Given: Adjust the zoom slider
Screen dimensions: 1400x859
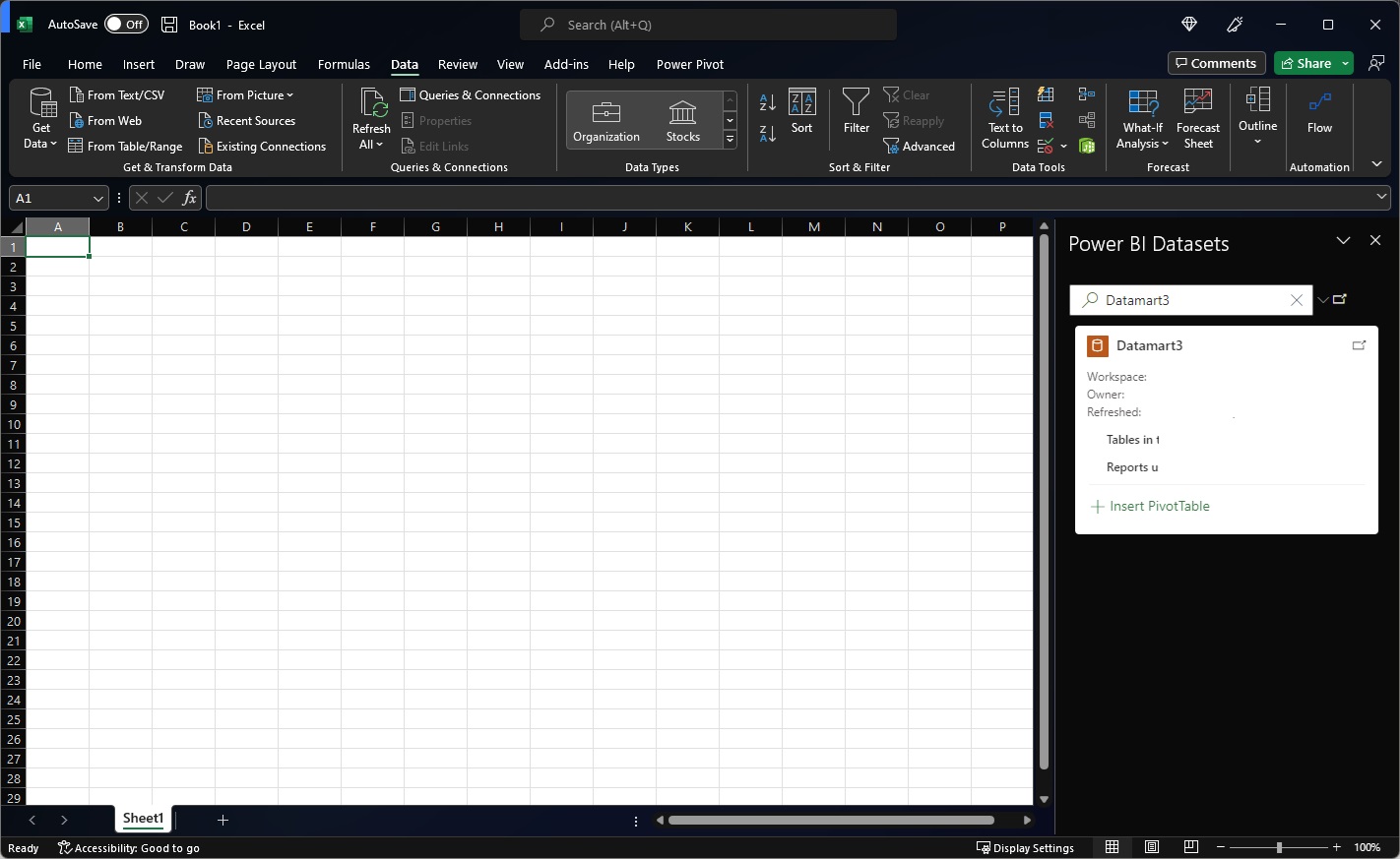Looking at the screenshot, I should pyautogui.click(x=1278, y=847).
